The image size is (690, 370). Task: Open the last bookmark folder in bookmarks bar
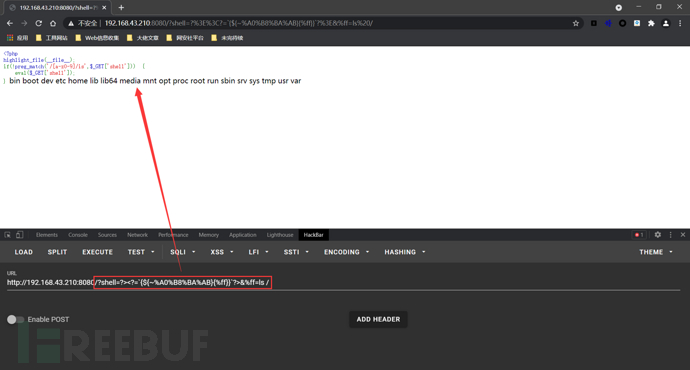(x=227, y=38)
